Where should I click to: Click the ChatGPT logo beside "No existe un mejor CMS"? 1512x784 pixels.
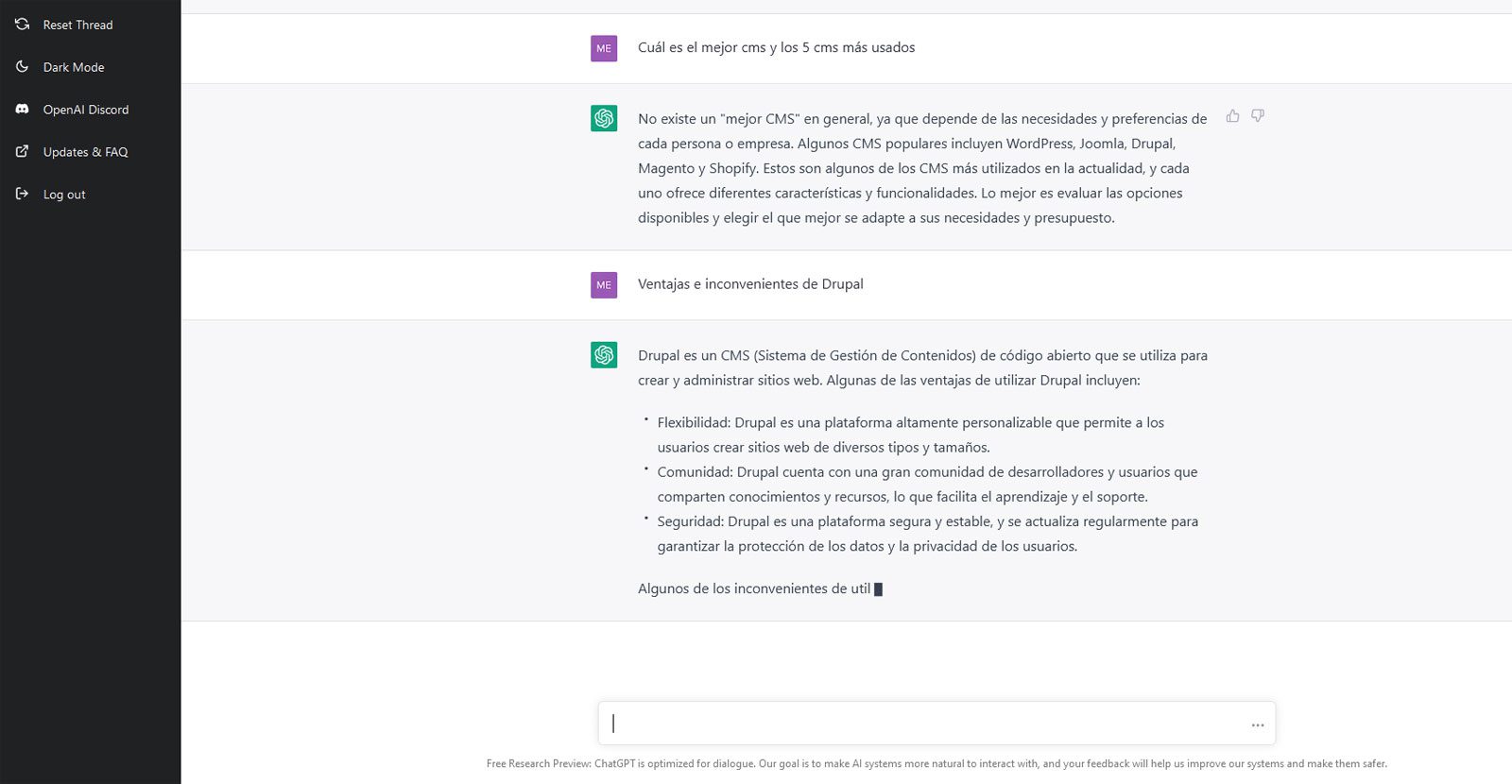(x=604, y=118)
